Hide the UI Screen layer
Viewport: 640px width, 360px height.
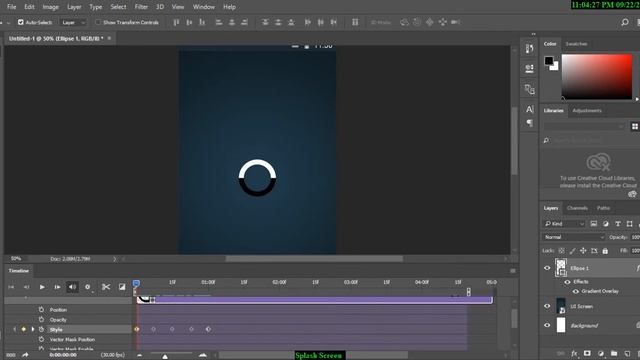tap(547, 306)
